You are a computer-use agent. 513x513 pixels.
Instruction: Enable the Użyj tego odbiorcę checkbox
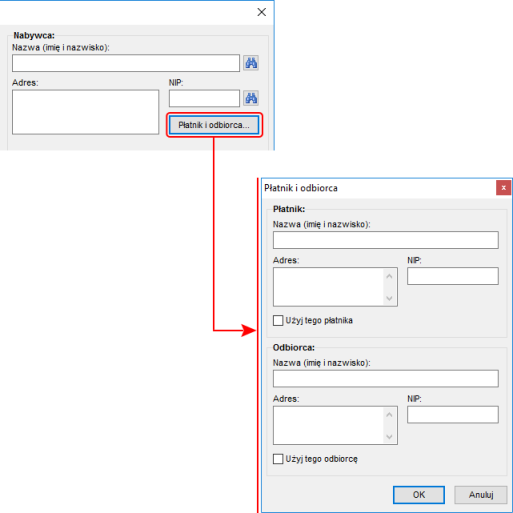tap(278, 459)
